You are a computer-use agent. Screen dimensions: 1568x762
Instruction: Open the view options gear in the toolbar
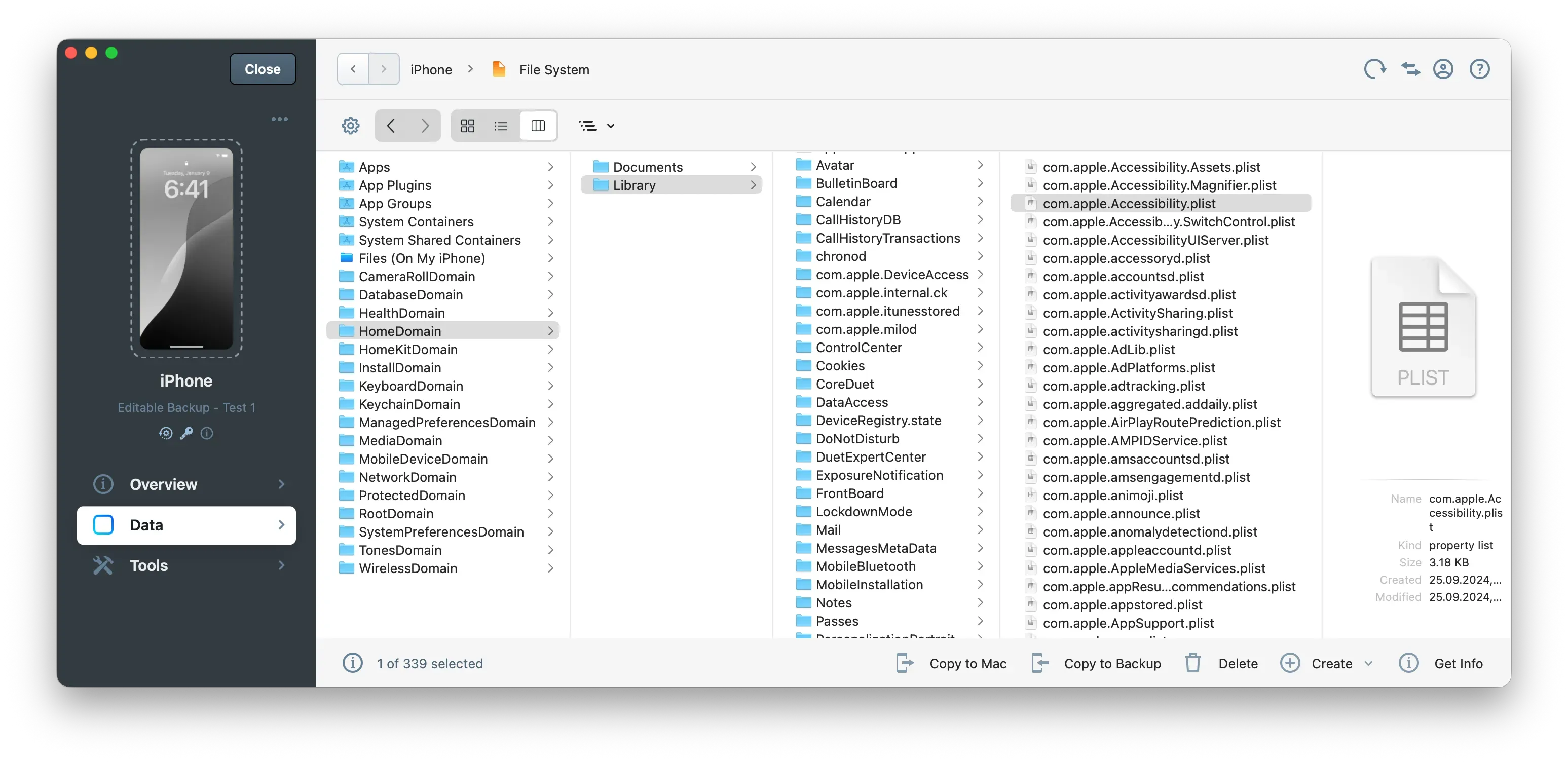pyautogui.click(x=351, y=125)
